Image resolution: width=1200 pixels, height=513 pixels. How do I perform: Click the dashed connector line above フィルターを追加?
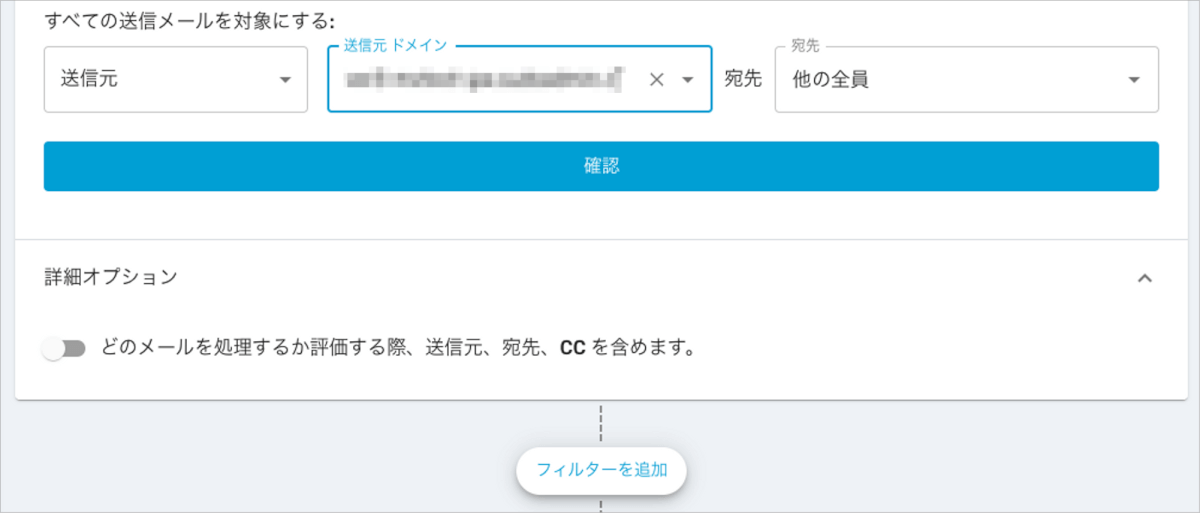[601, 423]
